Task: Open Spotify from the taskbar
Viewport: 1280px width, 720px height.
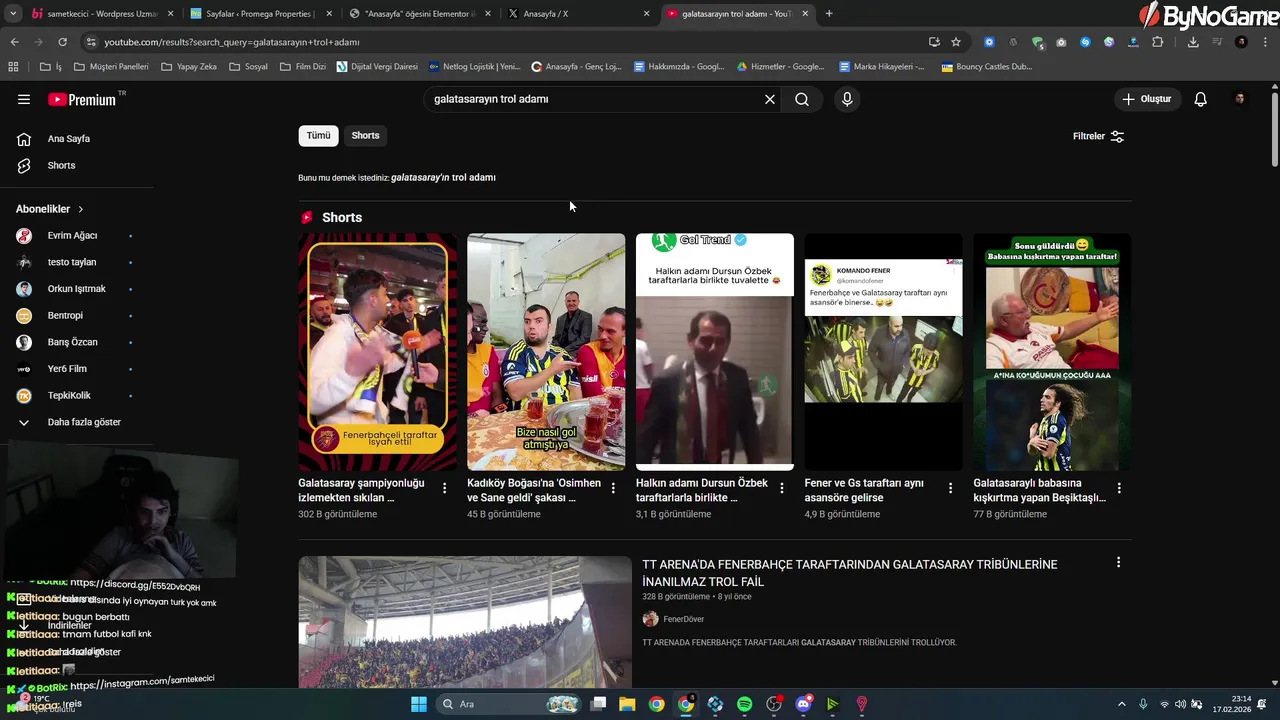Action: pos(745,704)
